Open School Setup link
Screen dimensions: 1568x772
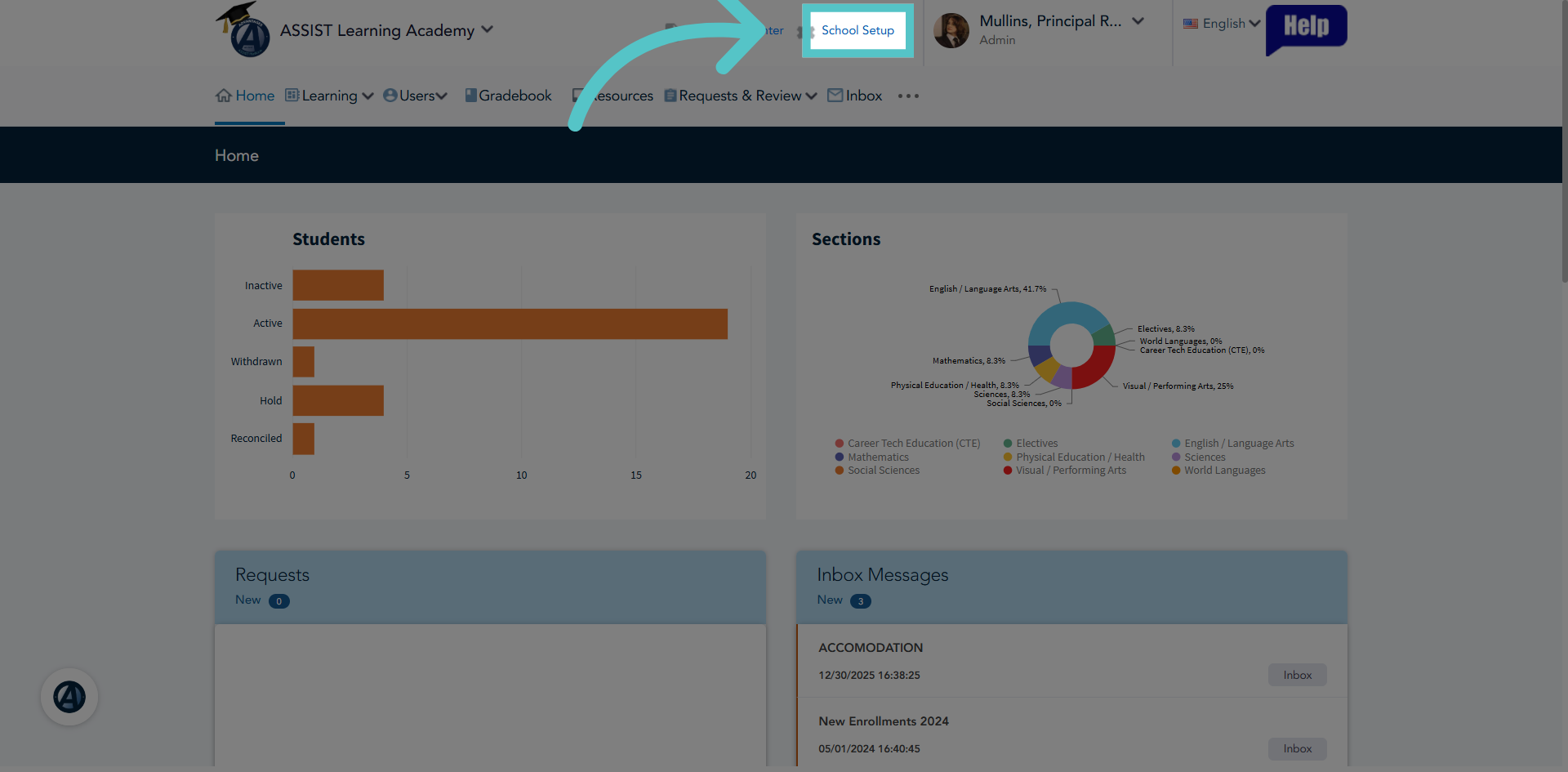tap(857, 30)
